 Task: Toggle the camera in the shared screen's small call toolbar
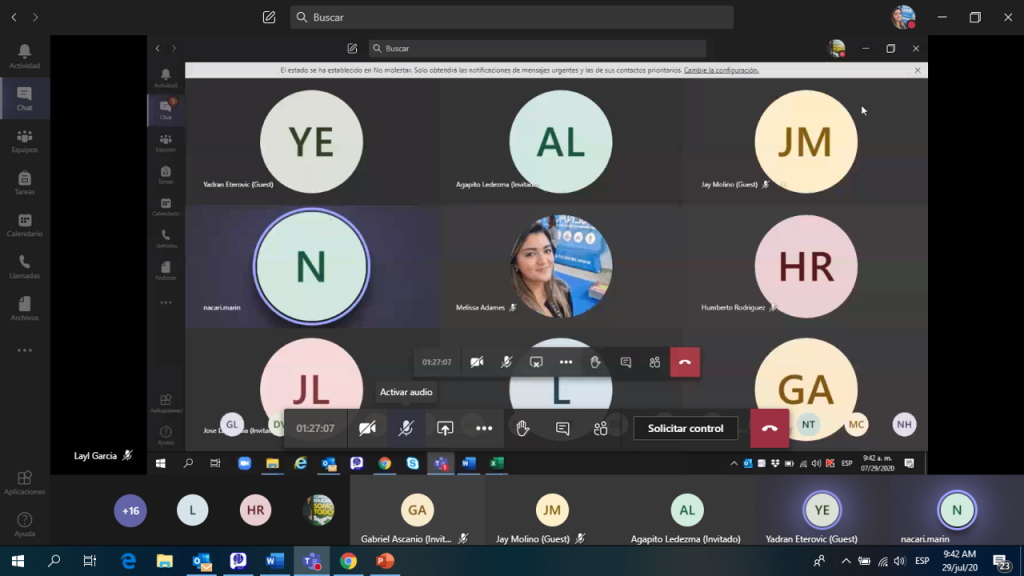coord(477,362)
